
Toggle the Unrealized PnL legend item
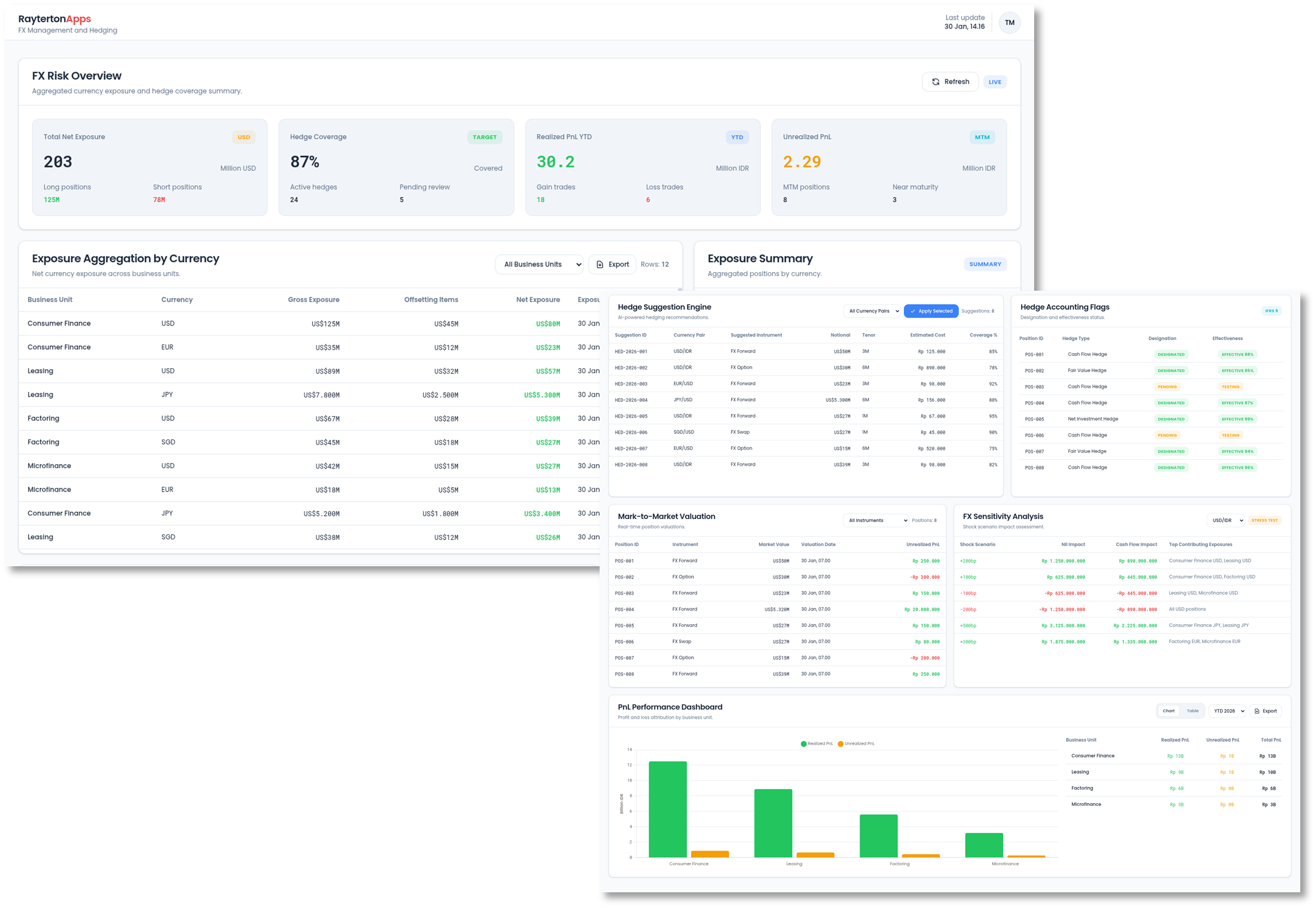(856, 743)
